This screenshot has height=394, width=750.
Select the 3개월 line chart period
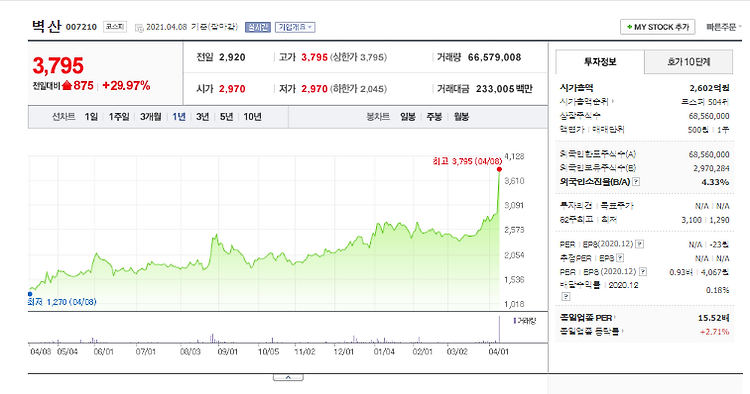click(150, 117)
